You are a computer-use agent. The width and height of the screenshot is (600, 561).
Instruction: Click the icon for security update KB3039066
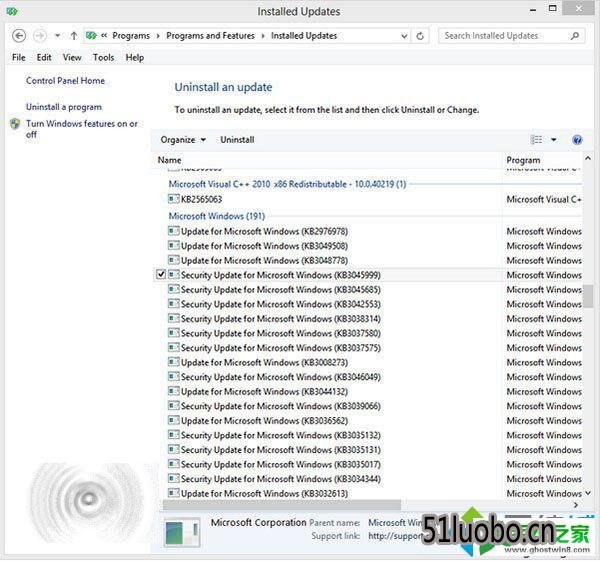(174, 406)
